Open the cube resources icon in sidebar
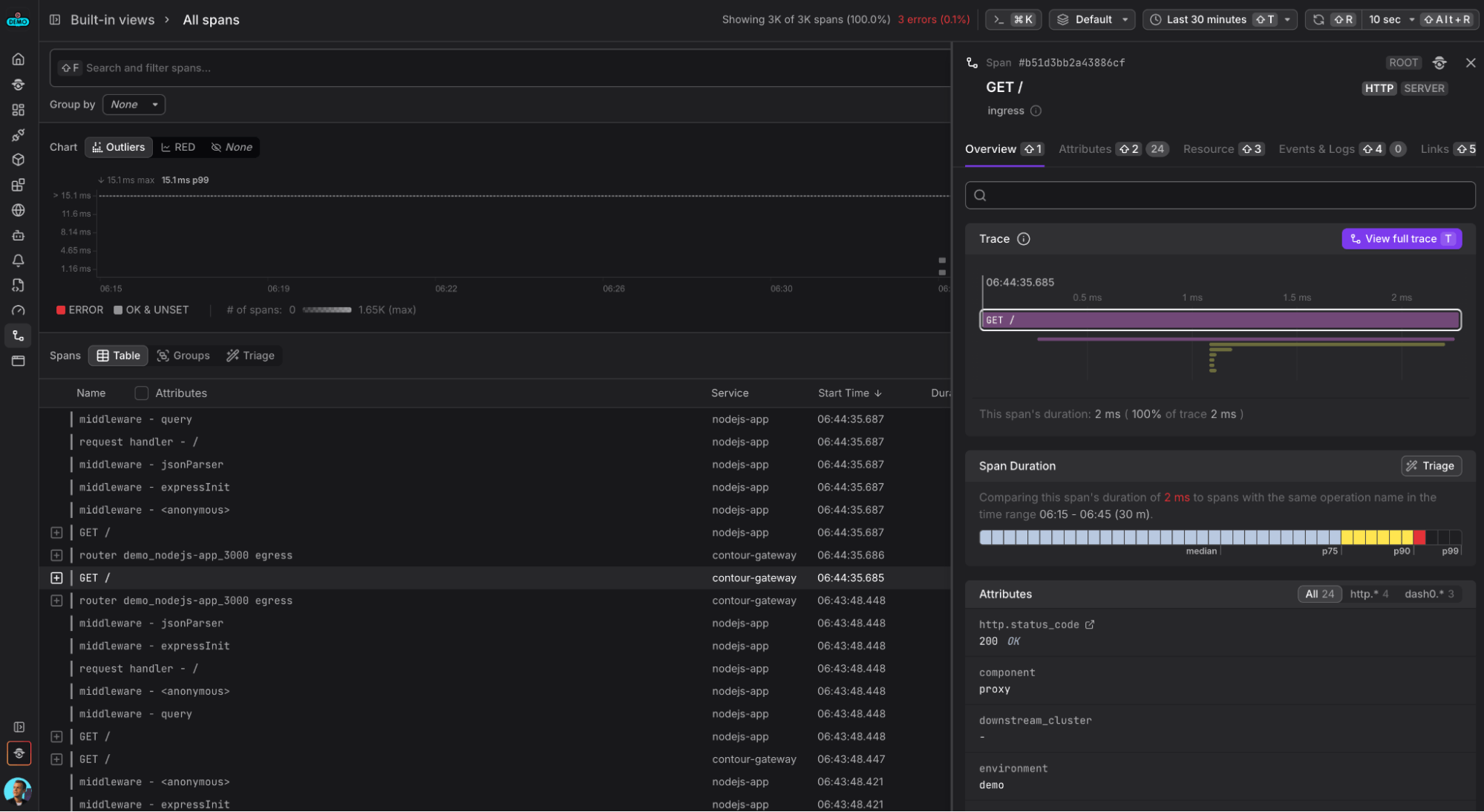The image size is (1484, 812). pyautogui.click(x=19, y=160)
